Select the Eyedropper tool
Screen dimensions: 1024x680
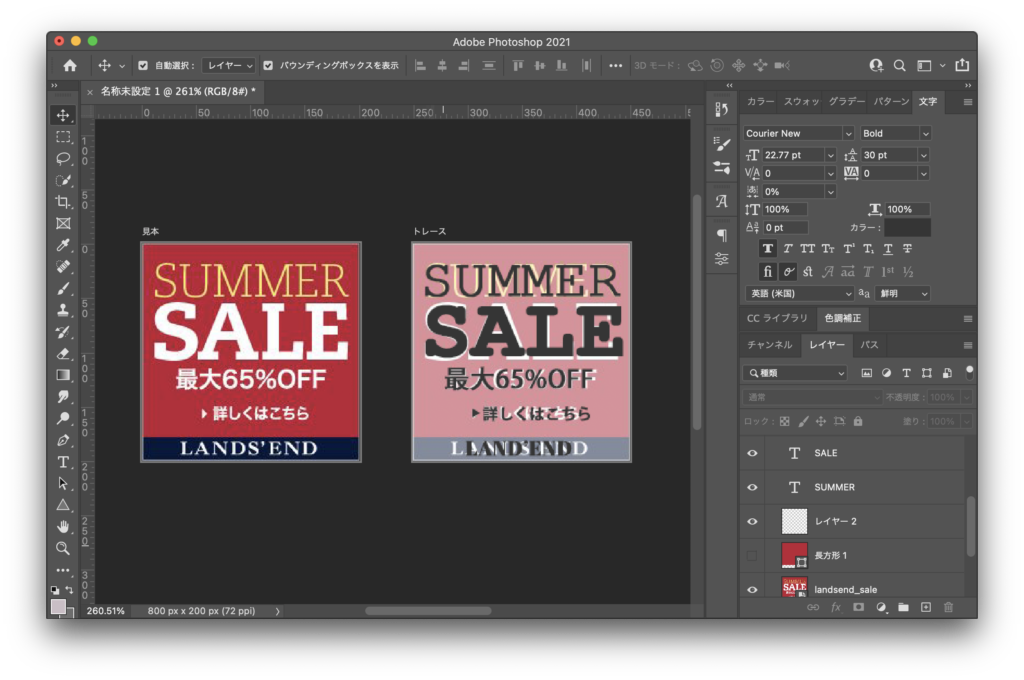[x=63, y=245]
